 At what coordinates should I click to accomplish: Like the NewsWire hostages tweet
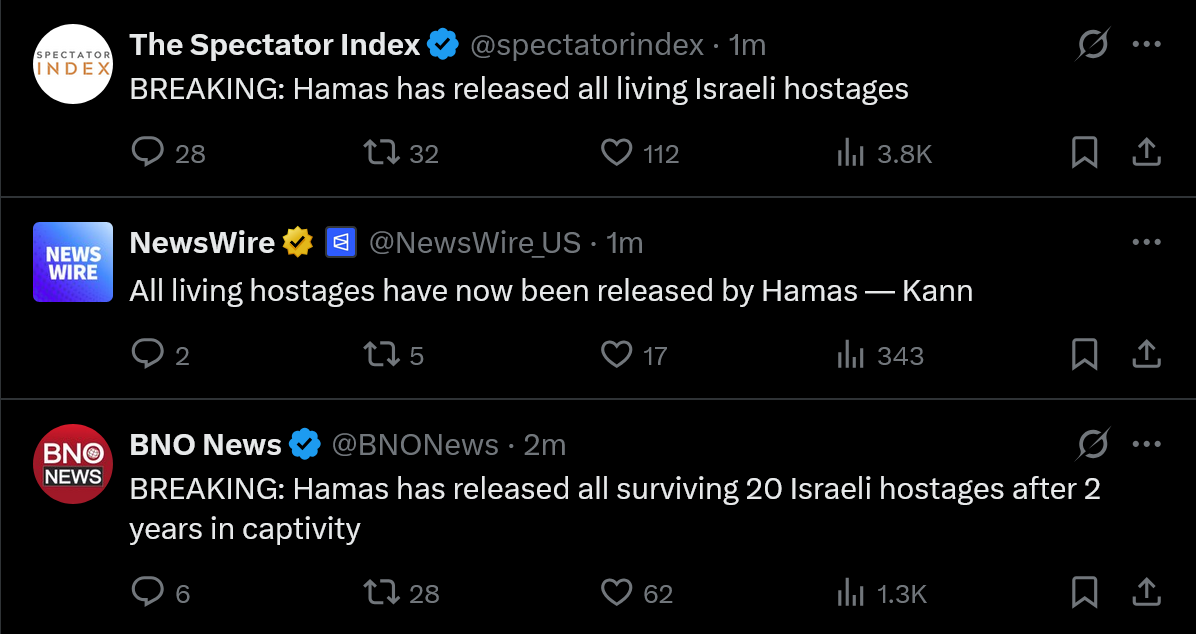617,355
